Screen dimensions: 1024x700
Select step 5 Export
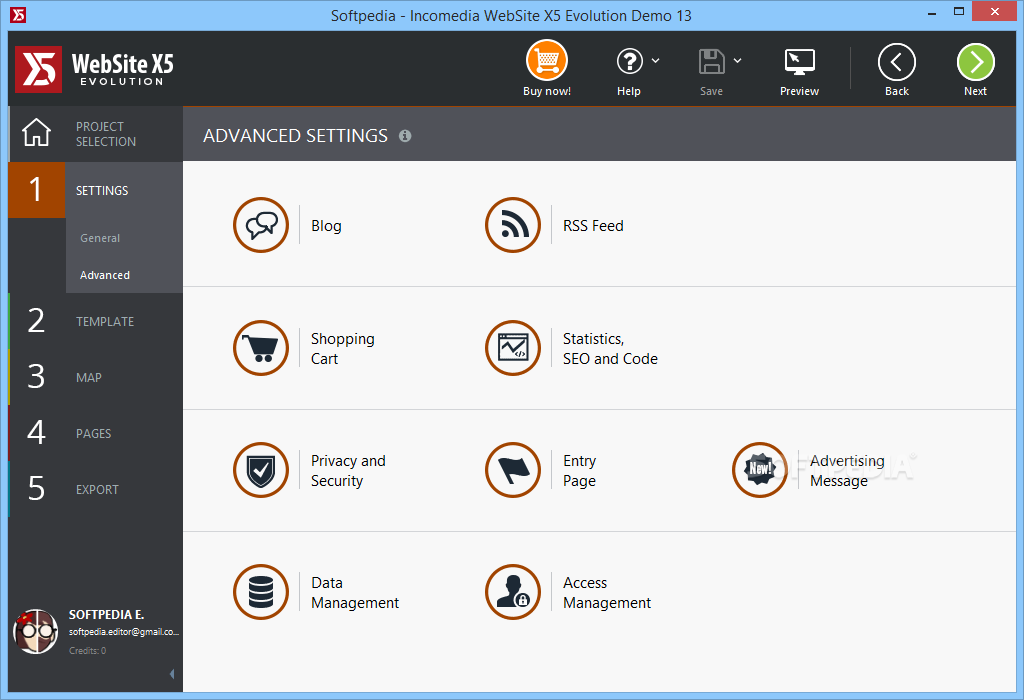click(96, 490)
